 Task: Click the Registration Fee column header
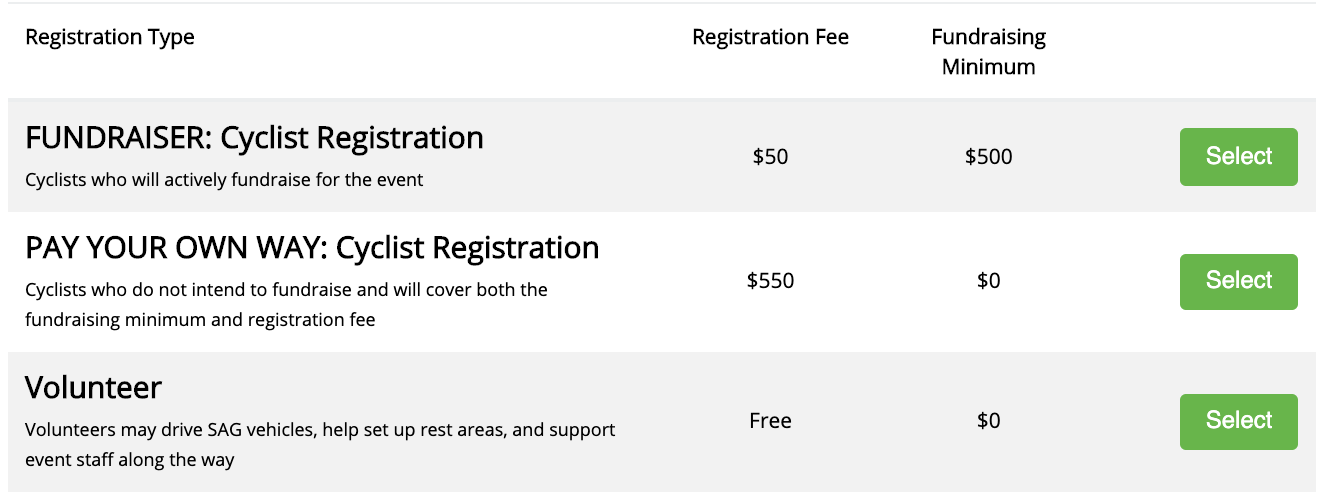pyautogui.click(x=770, y=37)
